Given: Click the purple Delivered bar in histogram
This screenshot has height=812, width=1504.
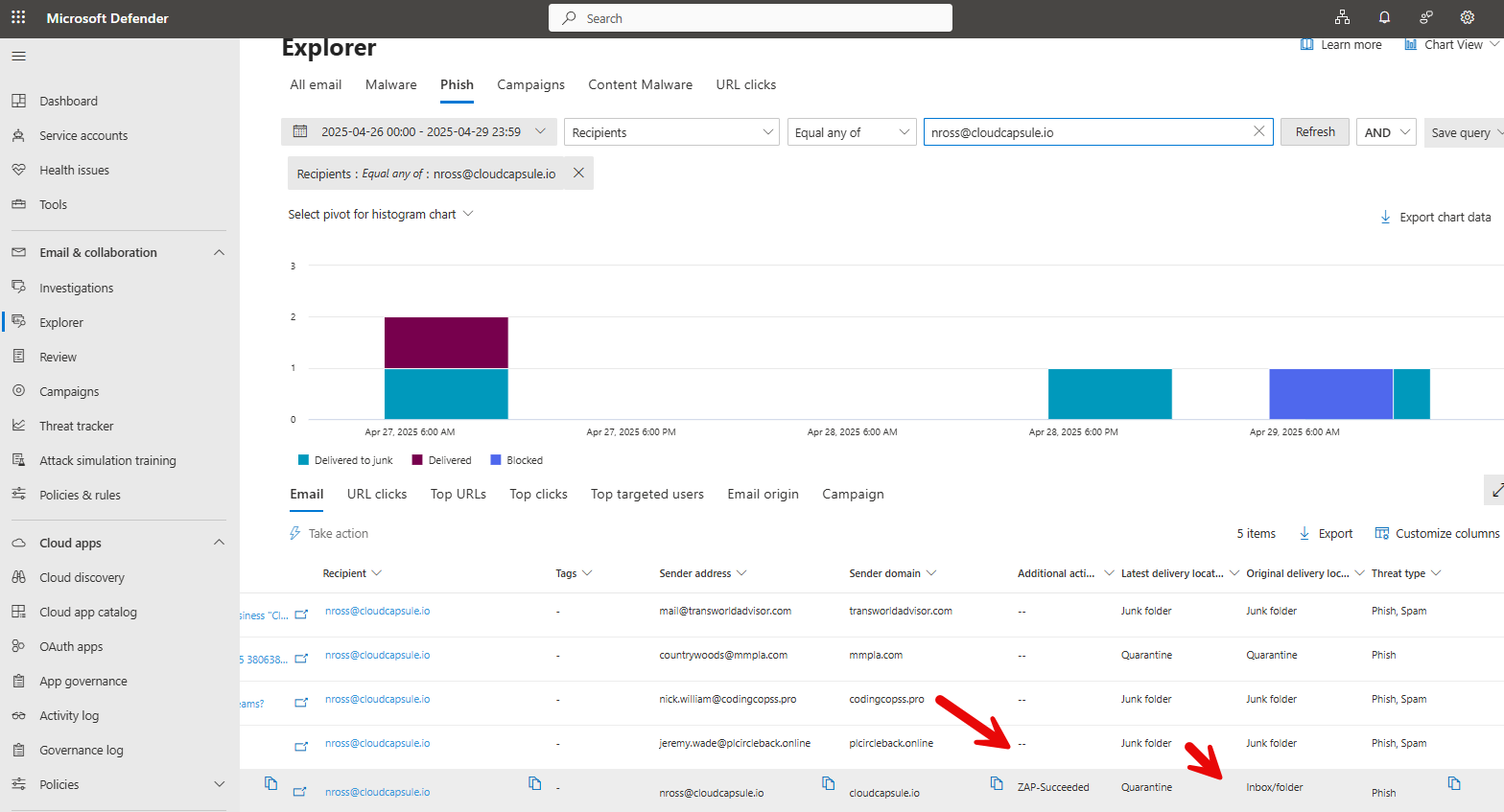Looking at the screenshot, I should pos(446,342).
